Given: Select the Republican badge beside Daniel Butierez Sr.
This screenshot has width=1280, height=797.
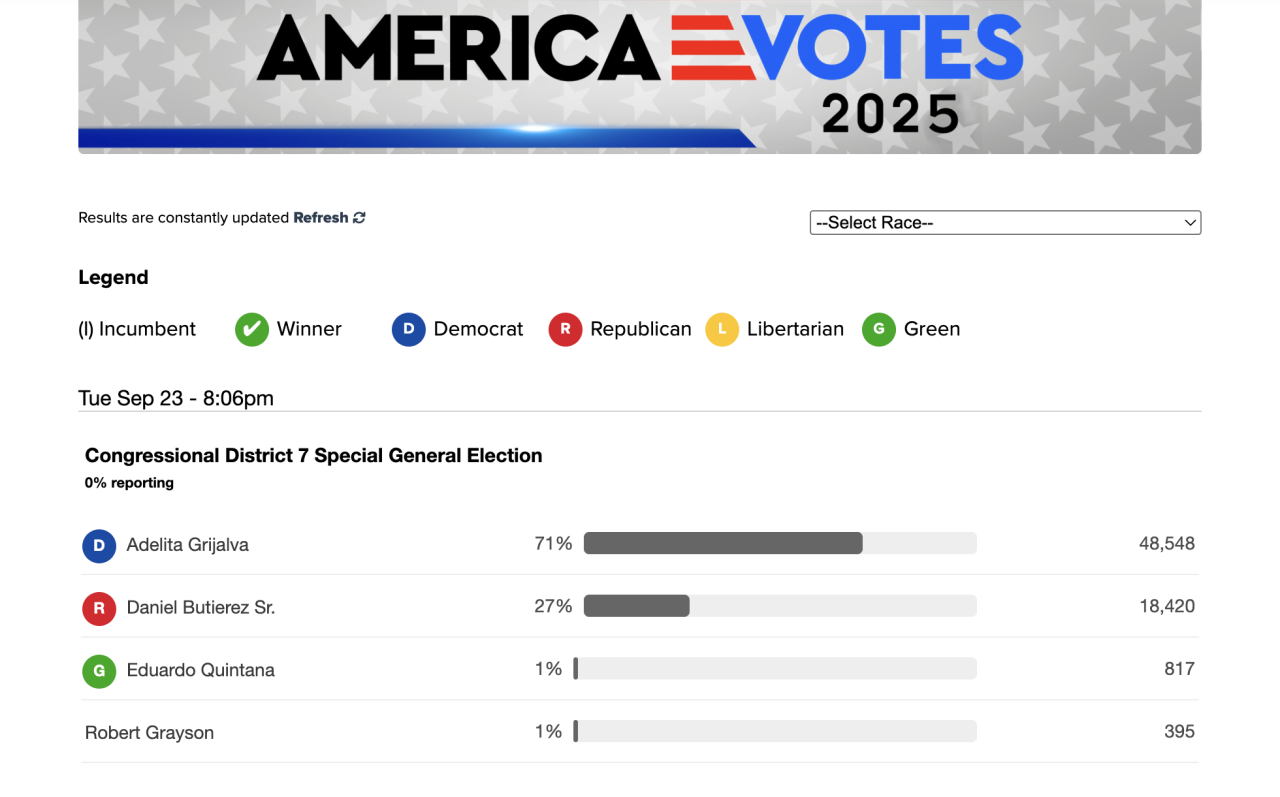Looking at the screenshot, I should point(99,608).
